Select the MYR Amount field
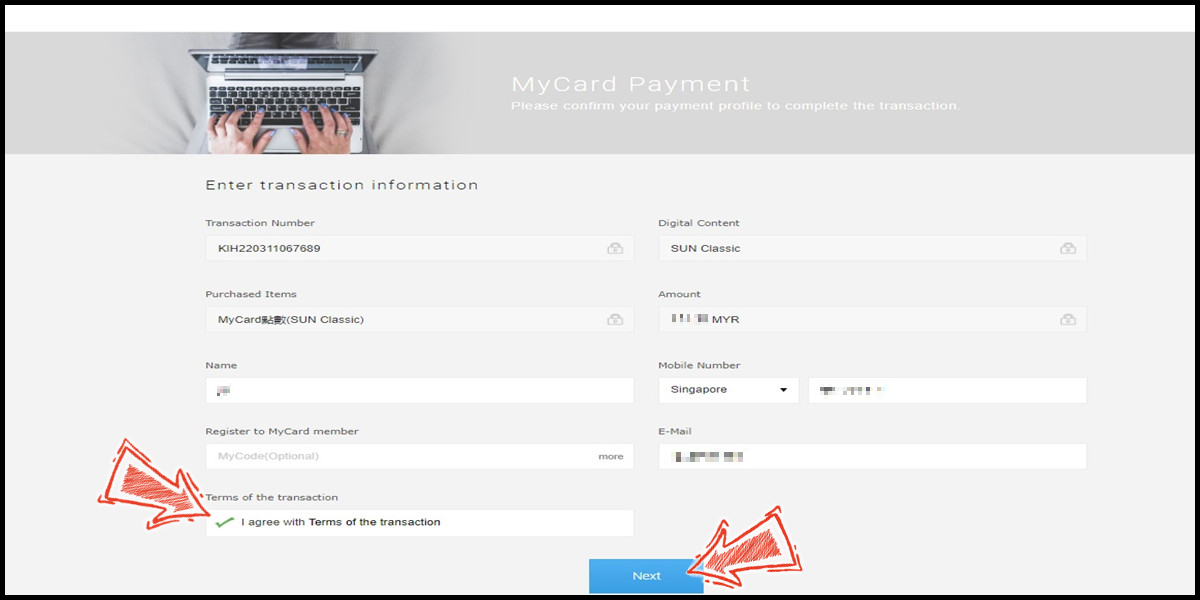 click(x=872, y=319)
